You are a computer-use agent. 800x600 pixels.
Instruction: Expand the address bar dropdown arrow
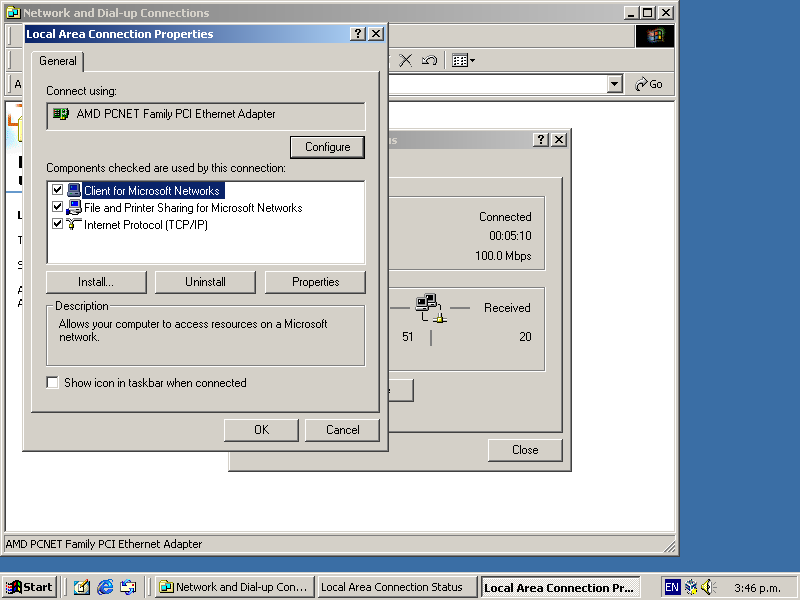coord(615,84)
